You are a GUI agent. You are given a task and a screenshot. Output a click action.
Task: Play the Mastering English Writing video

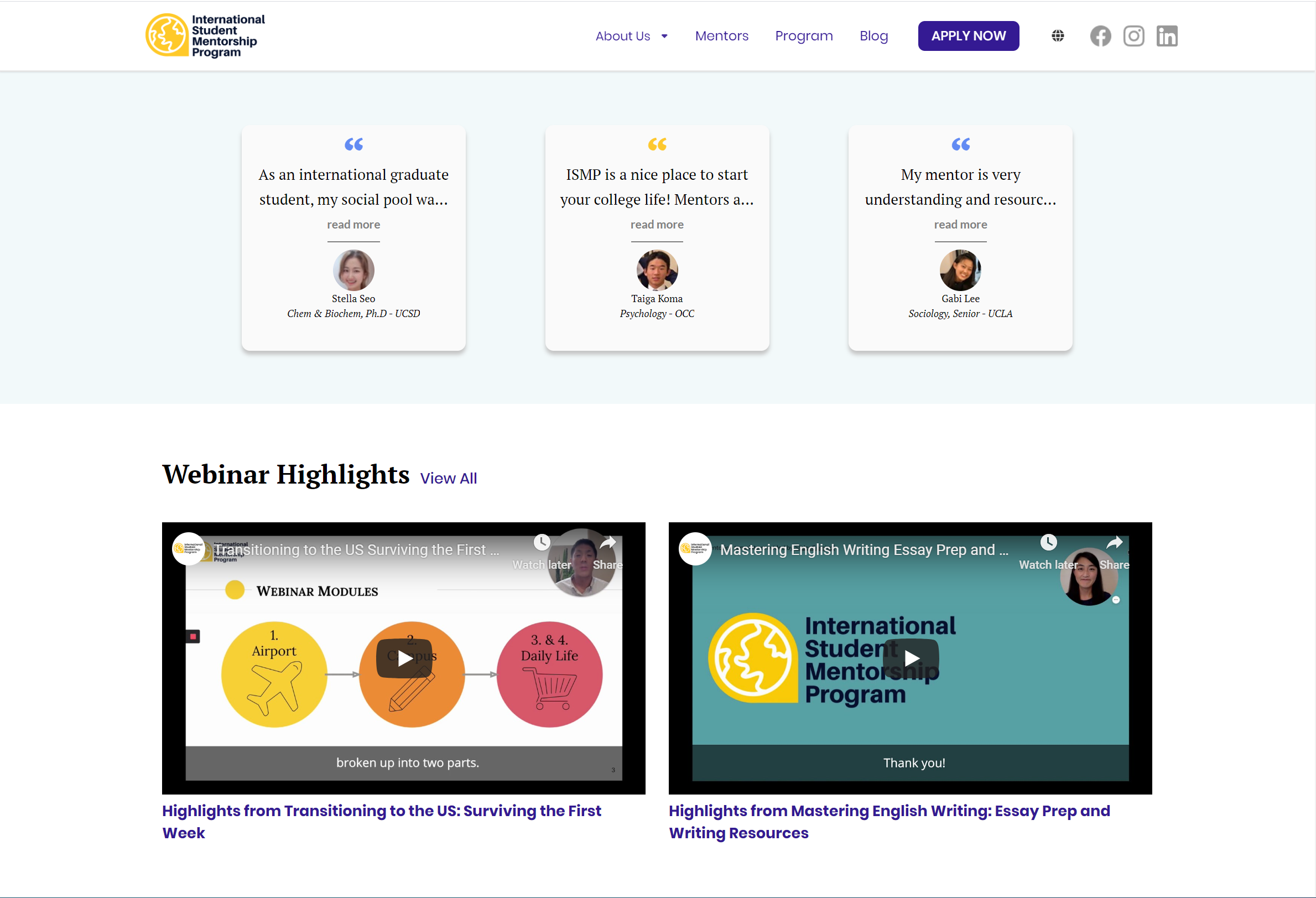(x=911, y=658)
